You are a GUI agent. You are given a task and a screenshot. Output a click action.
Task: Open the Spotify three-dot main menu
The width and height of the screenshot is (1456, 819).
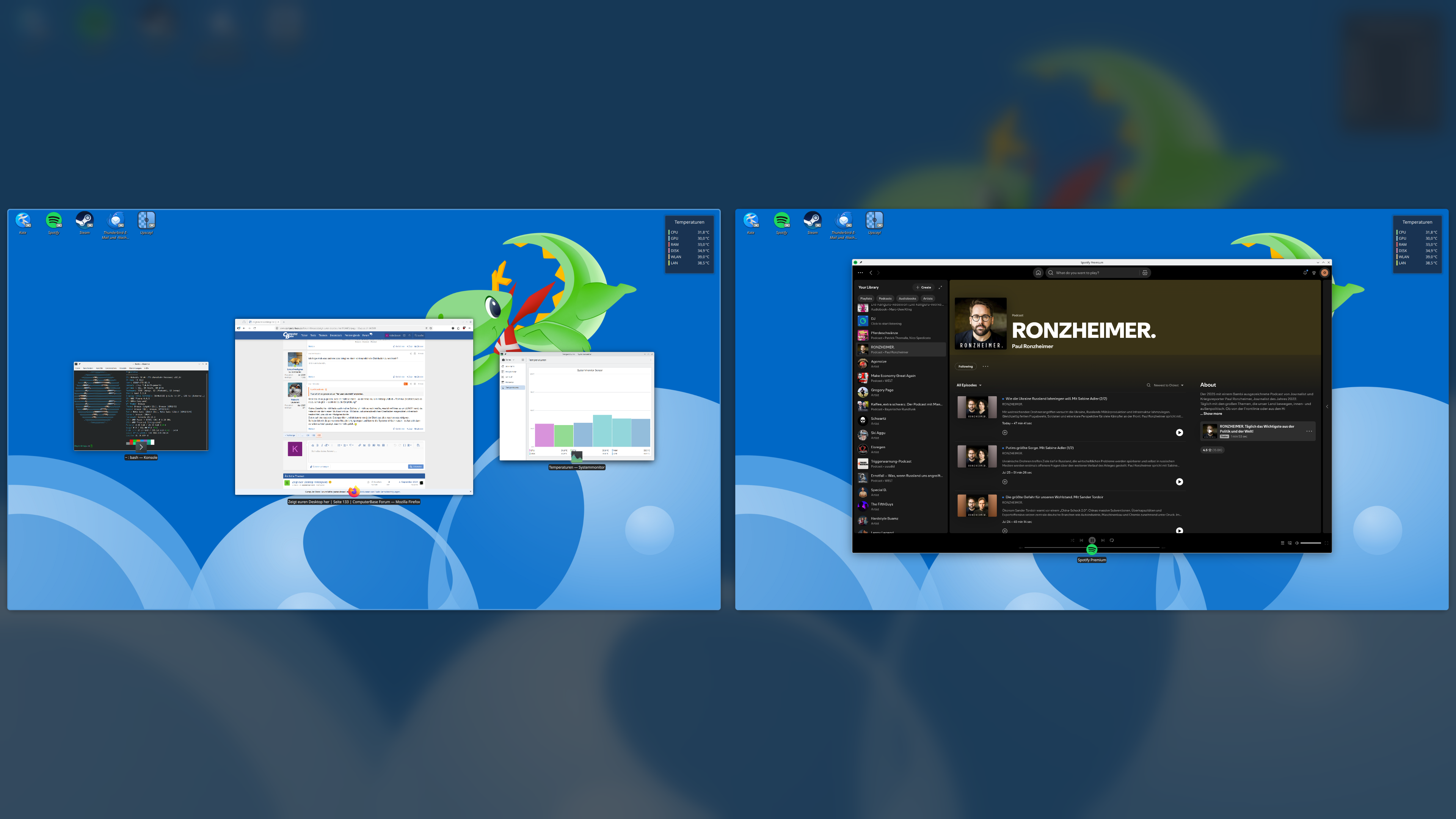pos(860,273)
